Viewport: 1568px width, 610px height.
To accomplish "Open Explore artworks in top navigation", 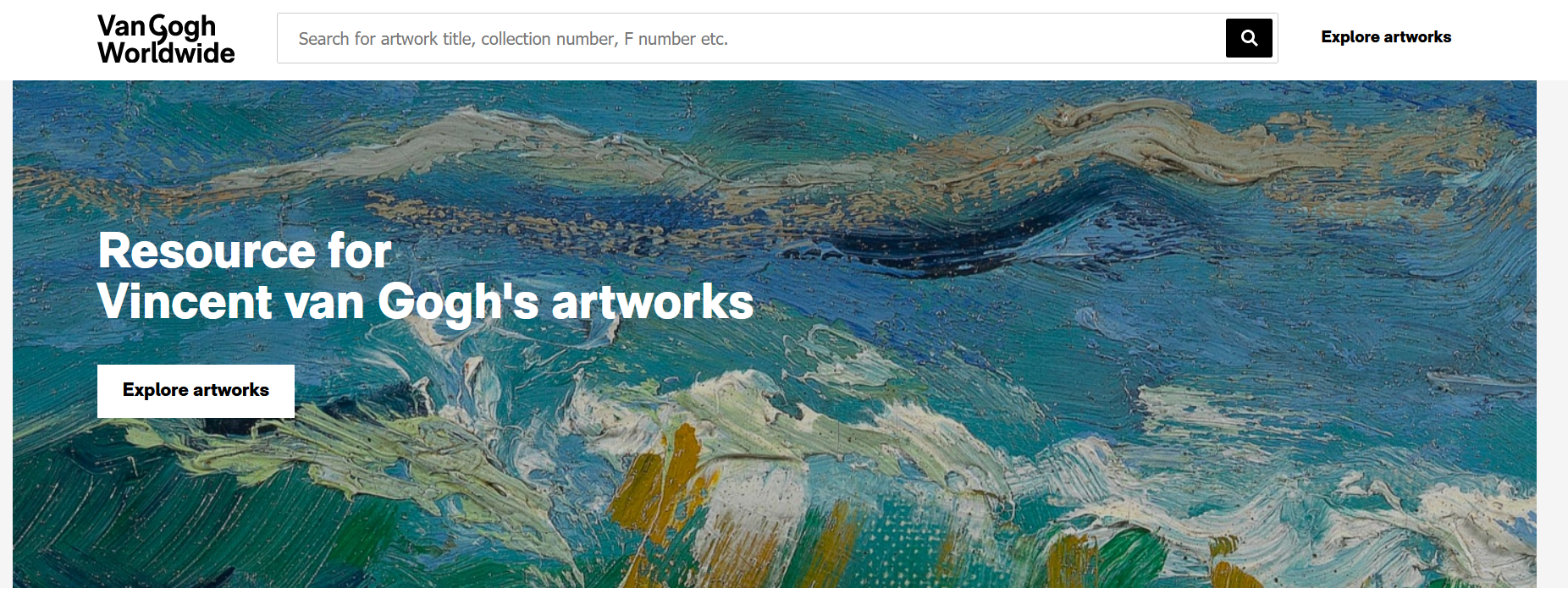I will (x=1386, y=37).
